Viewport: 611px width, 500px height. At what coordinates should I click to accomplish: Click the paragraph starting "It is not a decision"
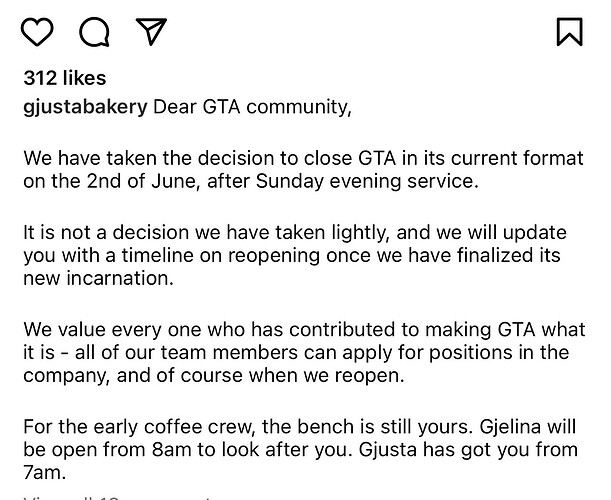coord(295,255)
